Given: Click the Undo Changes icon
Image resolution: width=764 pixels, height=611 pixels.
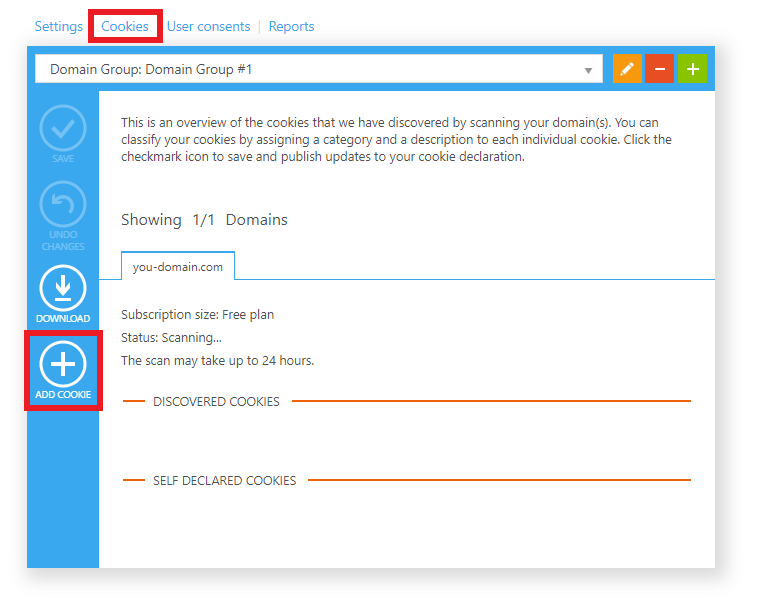Looking at the screenshot, I should click(x=63, y=204).
